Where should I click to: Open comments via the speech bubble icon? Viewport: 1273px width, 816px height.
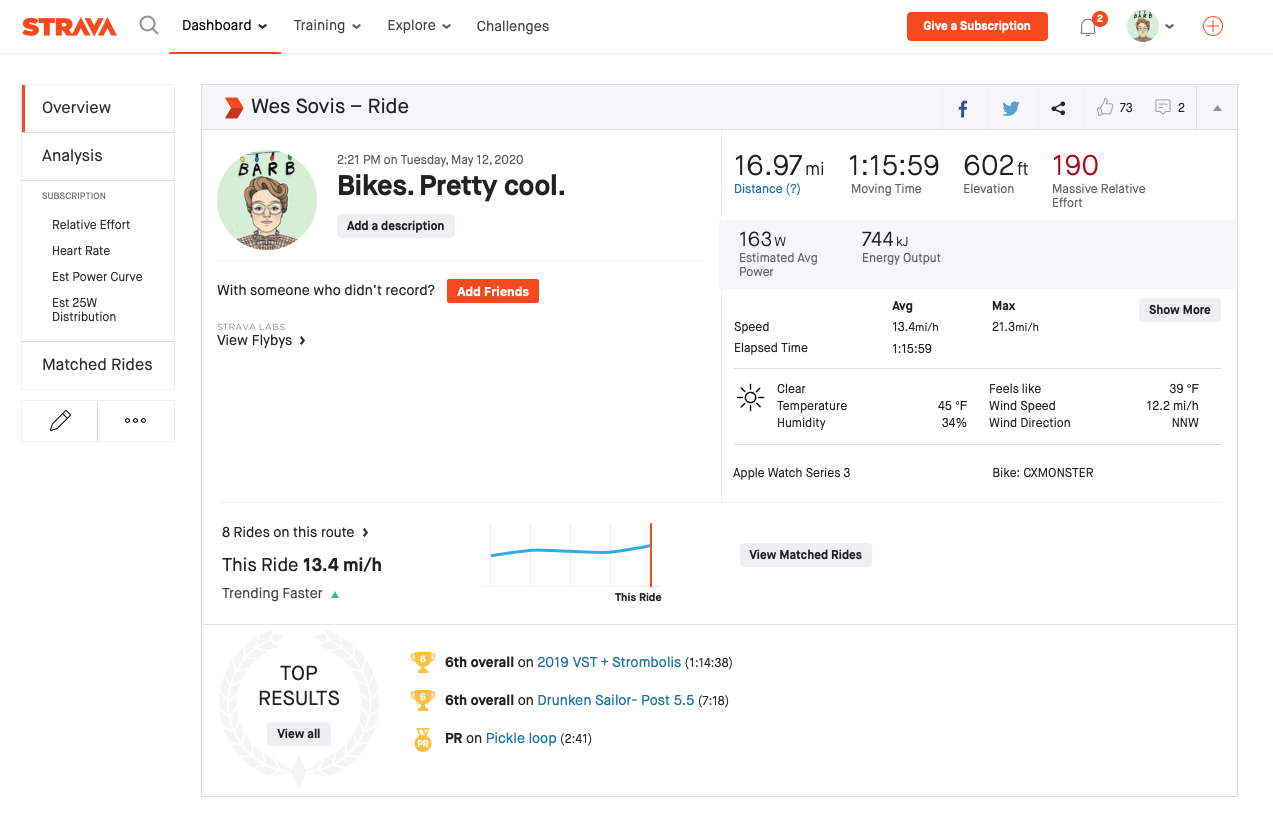point(1162,106)
